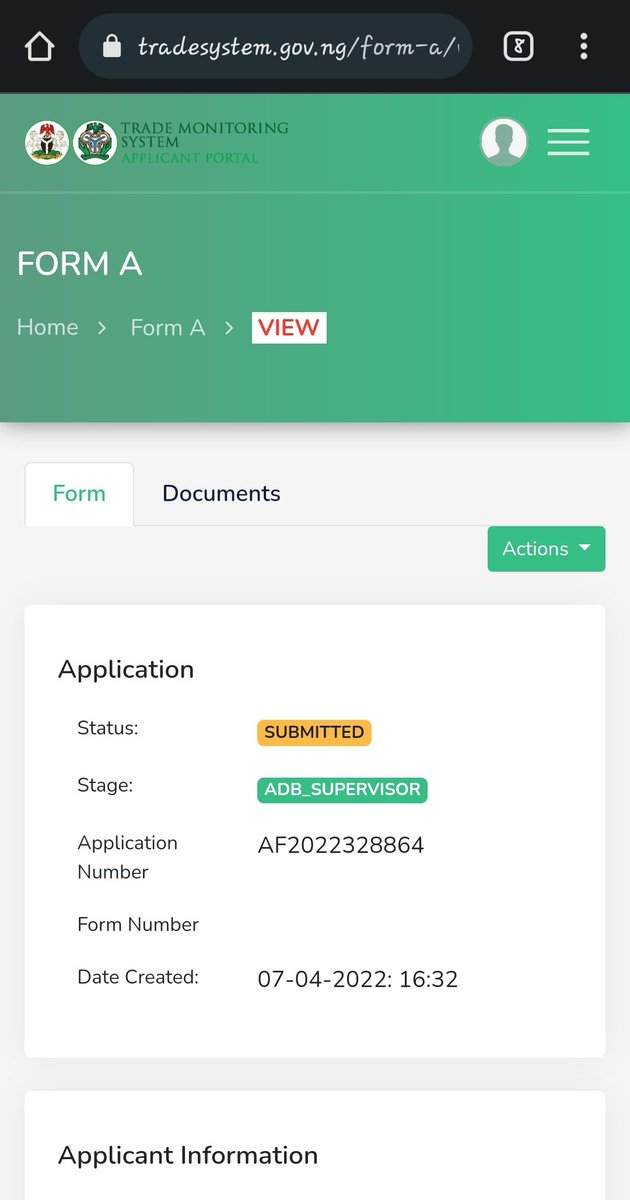Go to Form A breadcrumb link
Image resolution: width=630 pixels, height=1200 pixels.
168,327
